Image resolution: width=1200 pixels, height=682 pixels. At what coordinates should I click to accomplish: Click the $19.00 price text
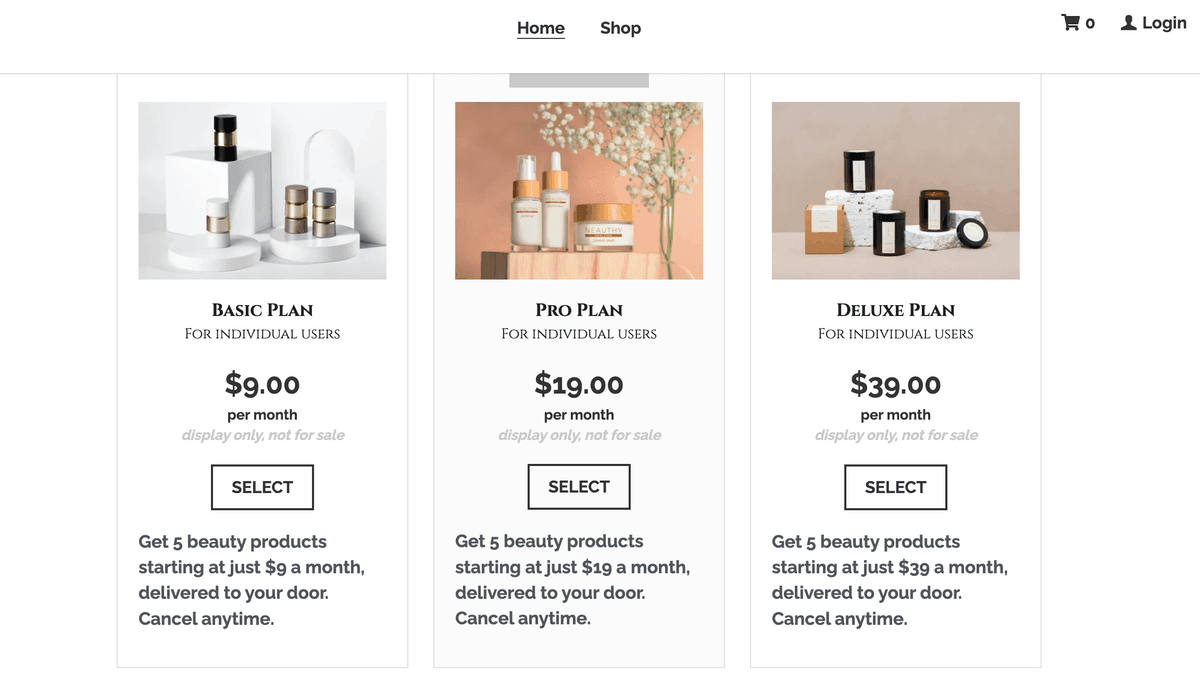579,384
